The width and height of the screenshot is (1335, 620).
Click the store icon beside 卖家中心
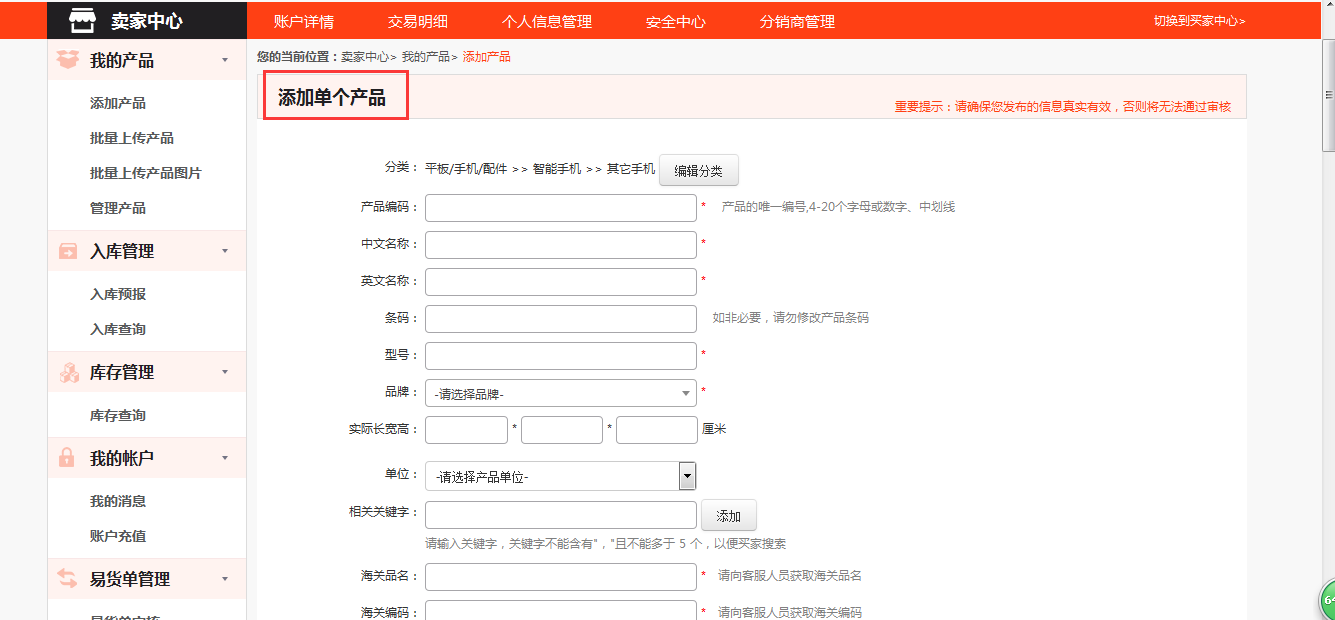pos(83,21)
